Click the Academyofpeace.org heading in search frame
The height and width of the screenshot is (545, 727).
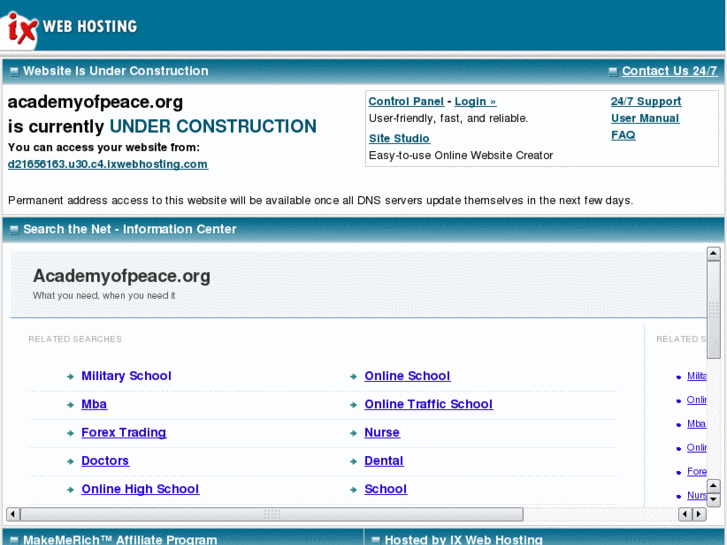[121, 276]
